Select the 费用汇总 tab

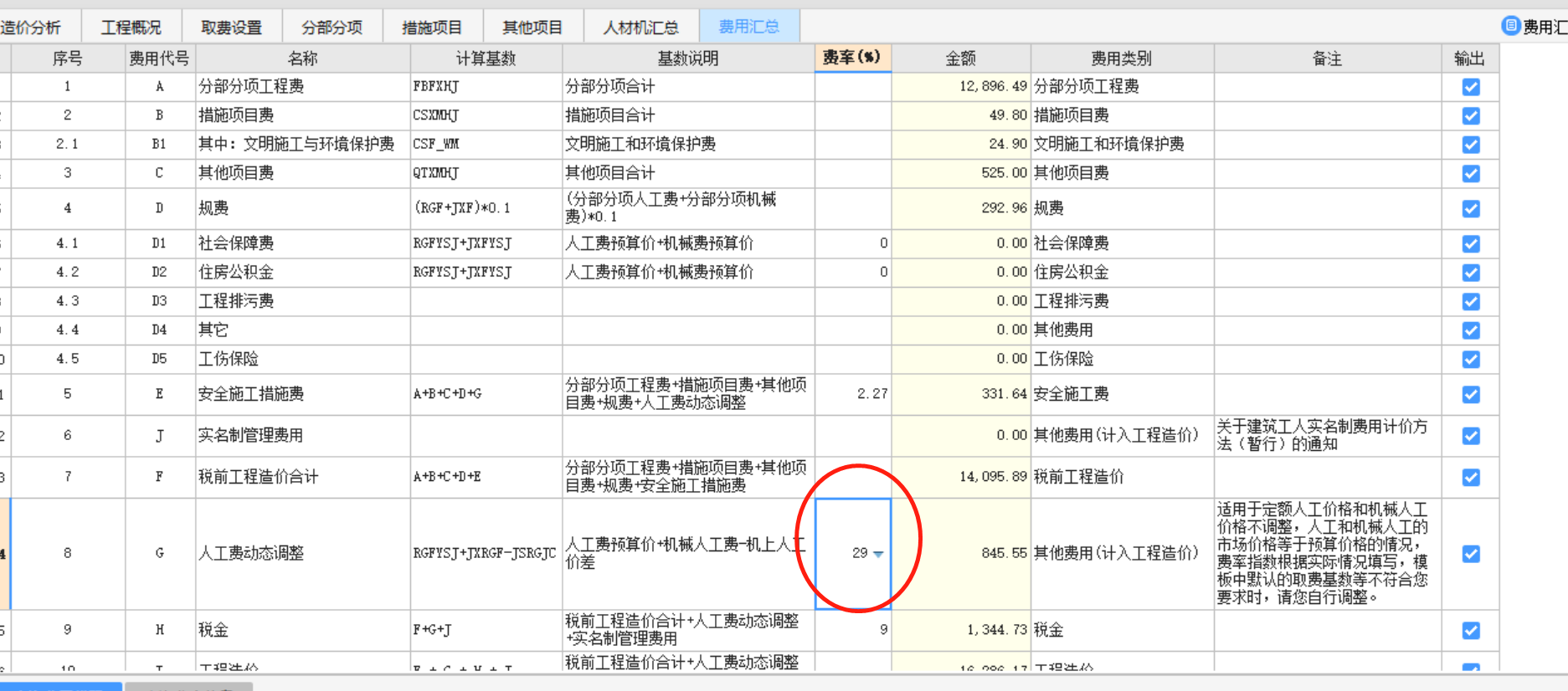tap(749, 27)
